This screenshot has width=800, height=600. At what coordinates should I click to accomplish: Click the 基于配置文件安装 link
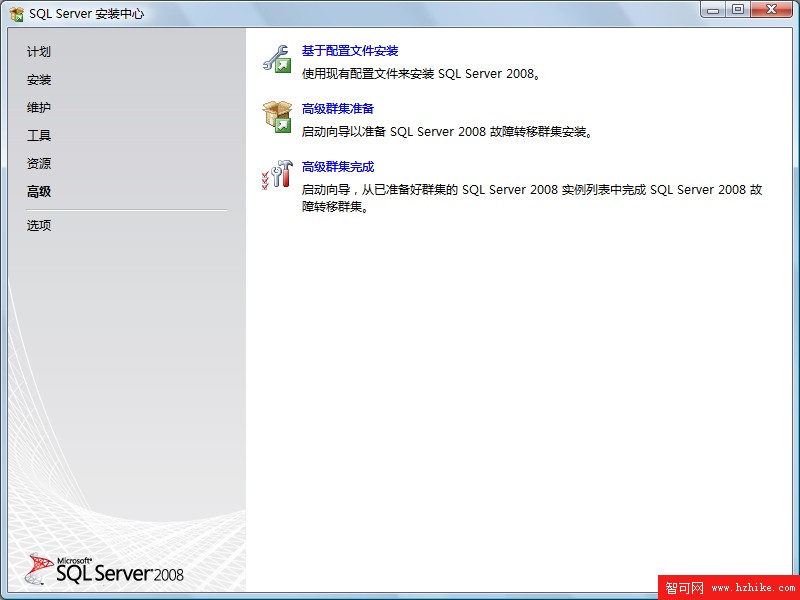(350, 51)
